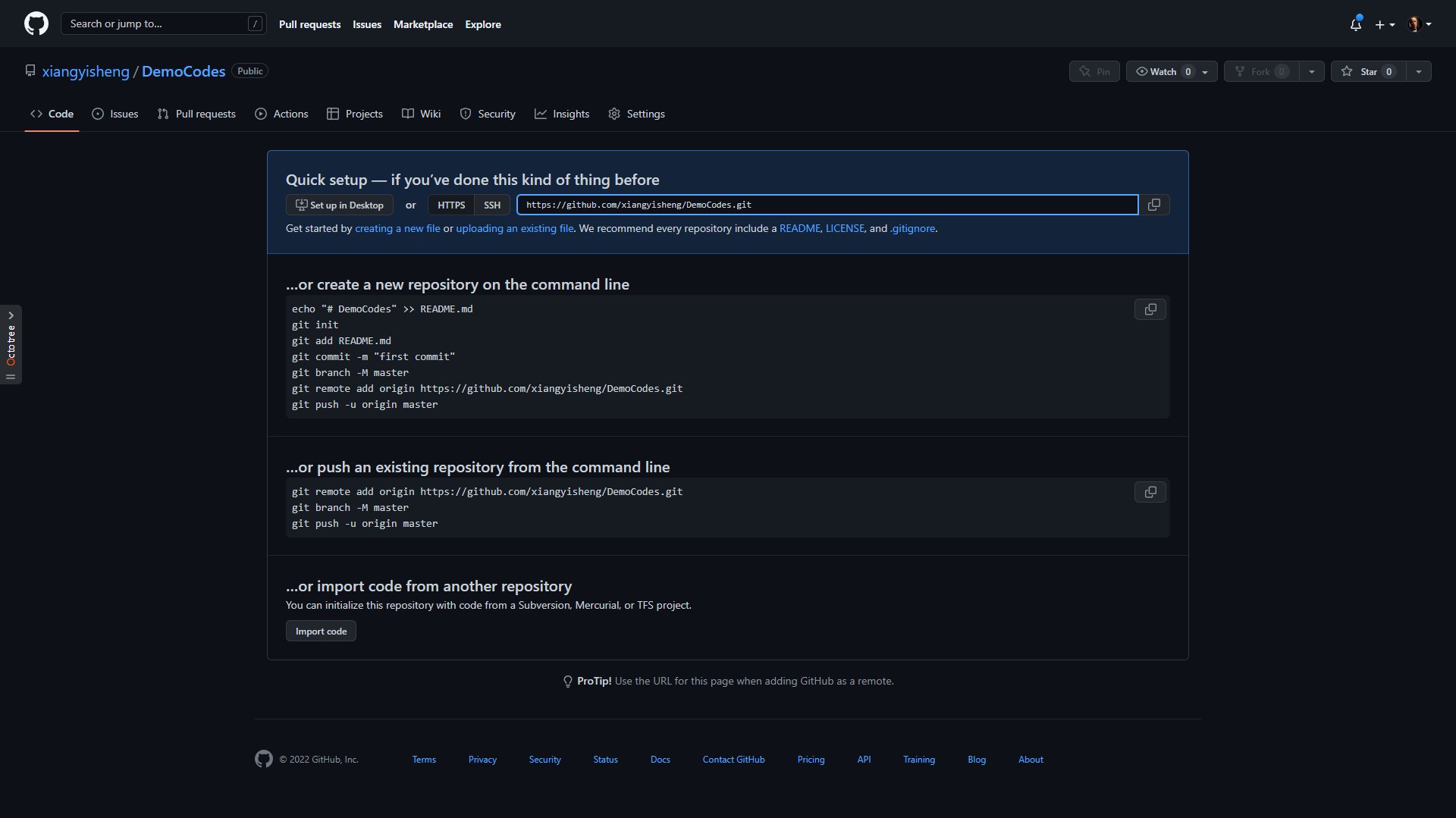
Task: Click the Import code button
Action: coord(321,631)
